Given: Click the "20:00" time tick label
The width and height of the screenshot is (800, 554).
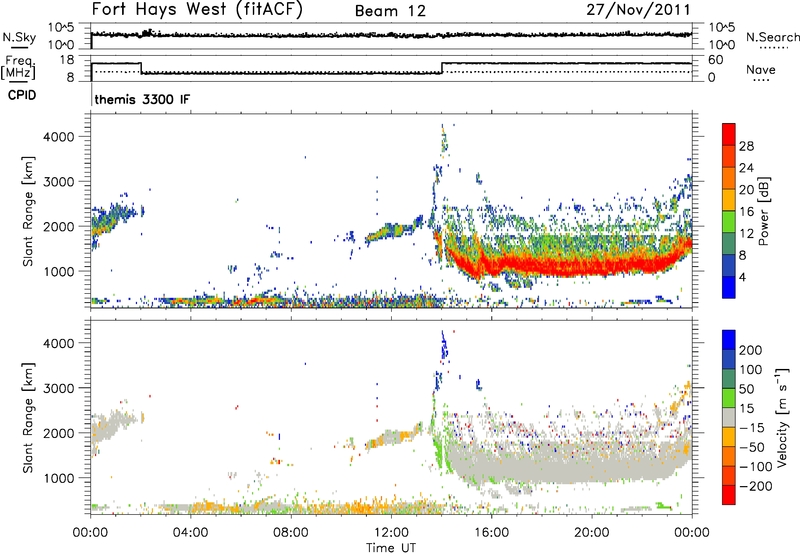Looking at the screenshot, I should [x=591, y=533].
